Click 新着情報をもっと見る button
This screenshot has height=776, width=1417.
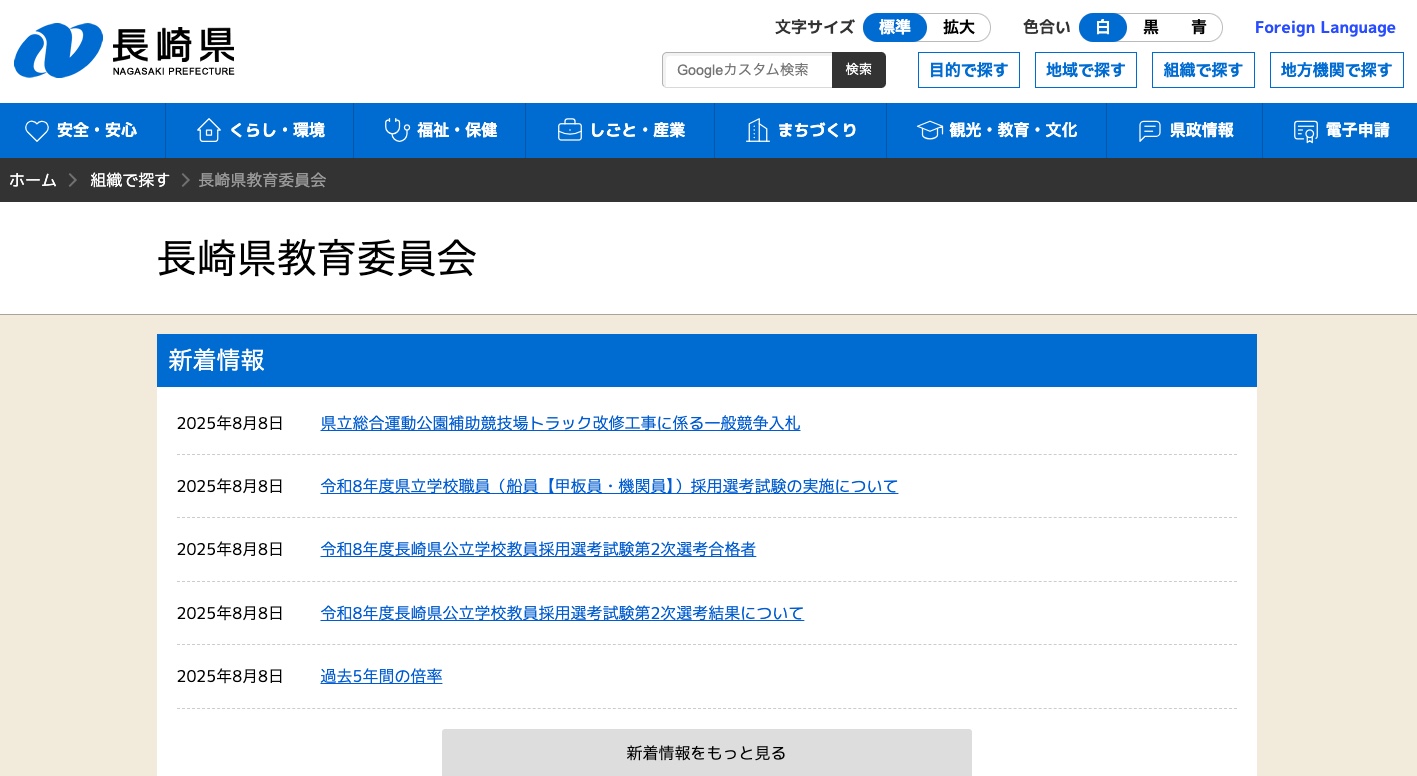point(707,753)
